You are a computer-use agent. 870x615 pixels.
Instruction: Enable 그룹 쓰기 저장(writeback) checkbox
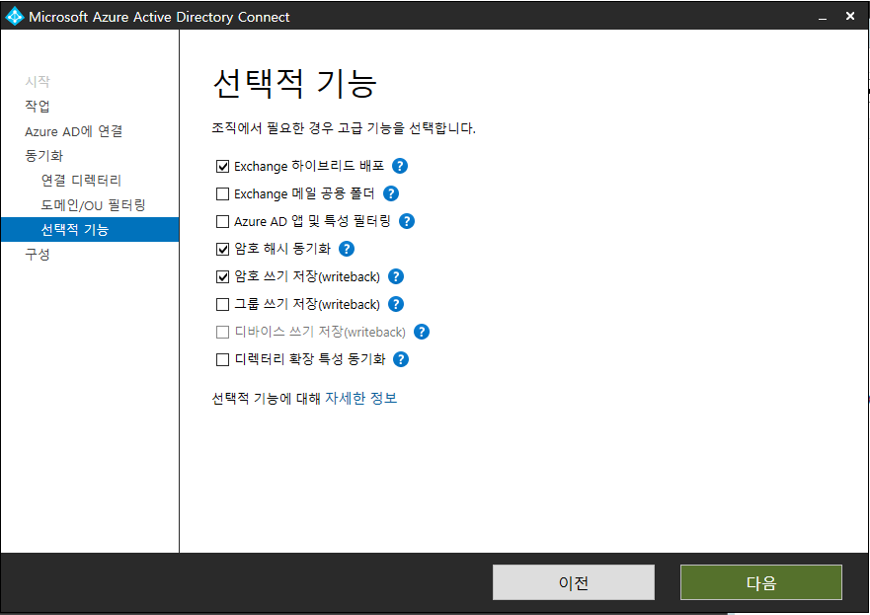coord(222,304)
